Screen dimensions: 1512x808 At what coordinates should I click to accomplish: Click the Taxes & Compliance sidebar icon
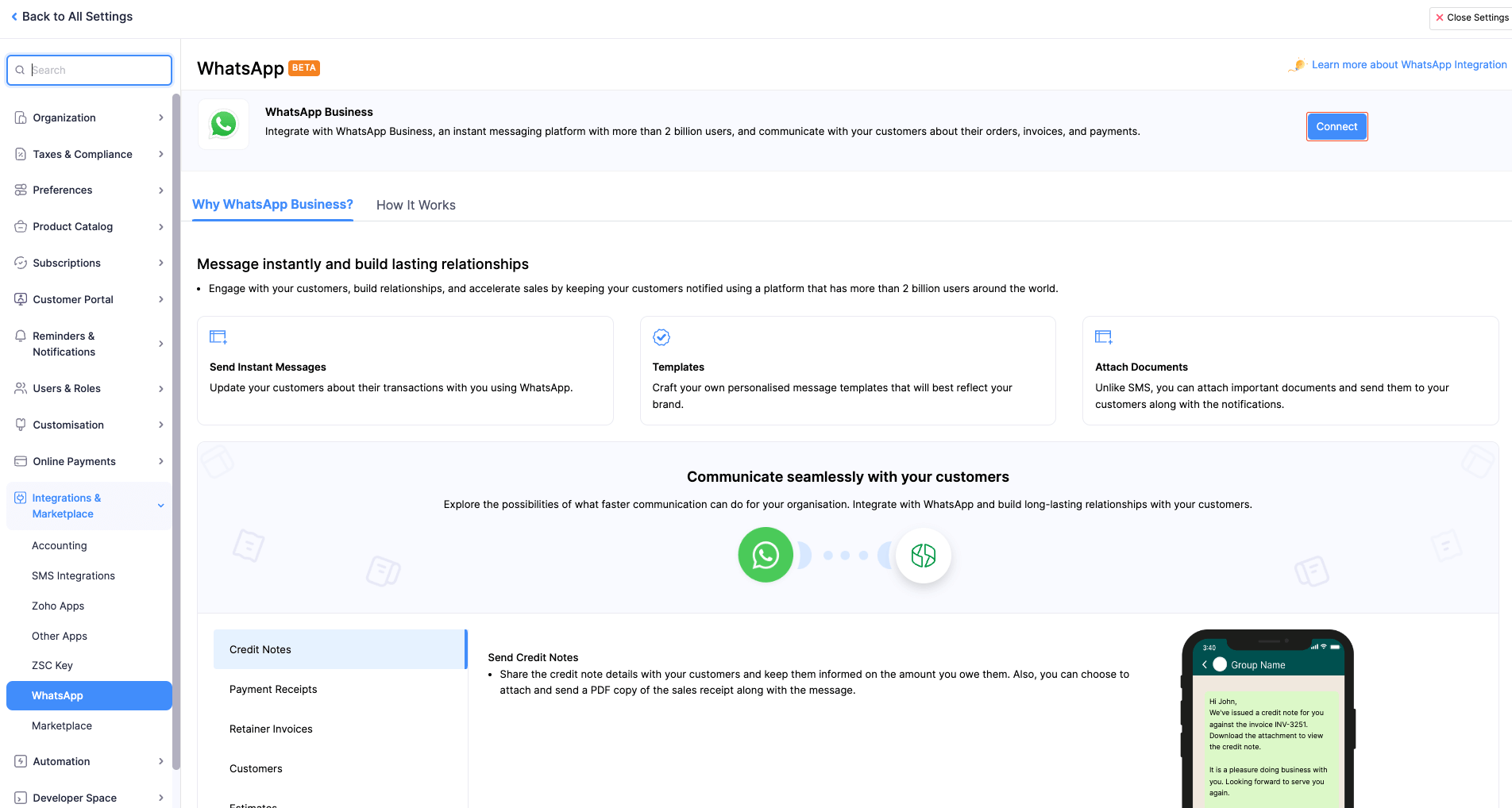pyautogui.click(x=21, y=154)
